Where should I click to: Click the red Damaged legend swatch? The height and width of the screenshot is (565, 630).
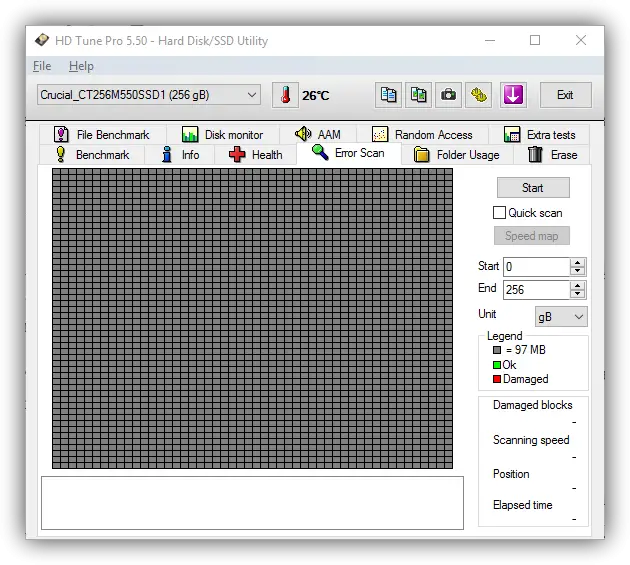click(x=497, y=379)
